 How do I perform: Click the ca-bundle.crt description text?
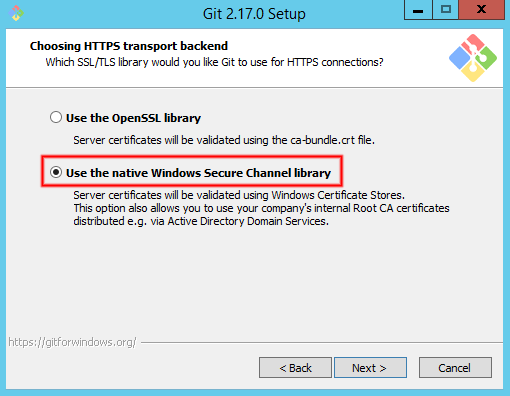(224, 140)
